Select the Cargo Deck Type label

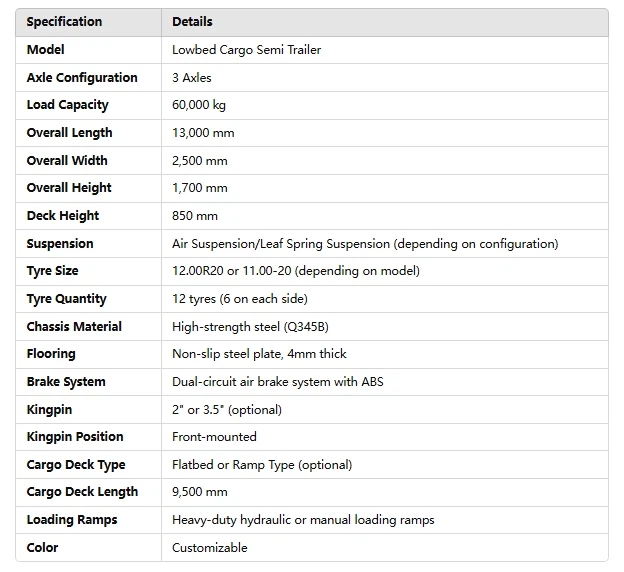76,465
